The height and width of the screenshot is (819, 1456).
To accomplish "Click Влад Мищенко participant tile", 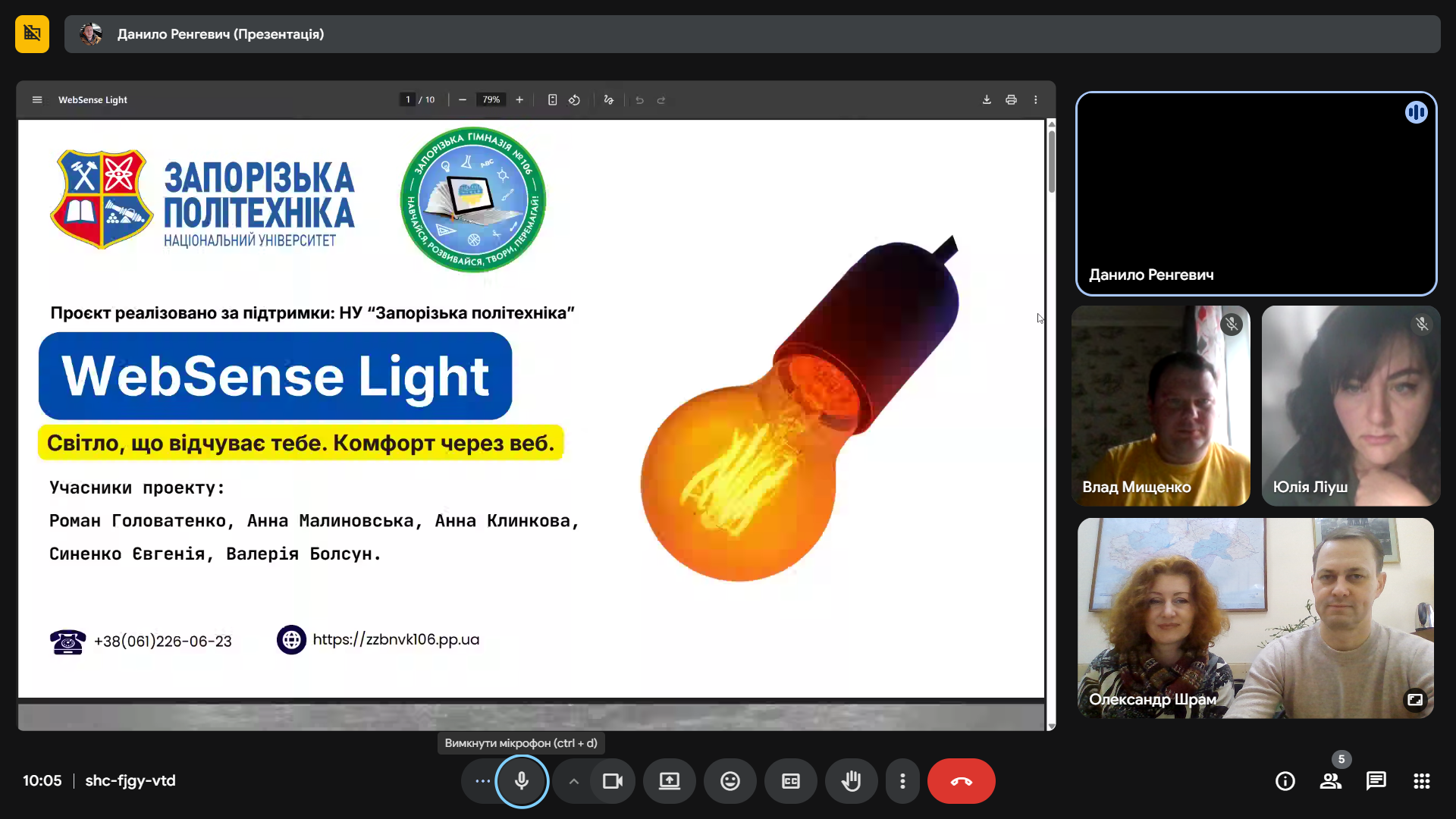I will pos(1160,406).
